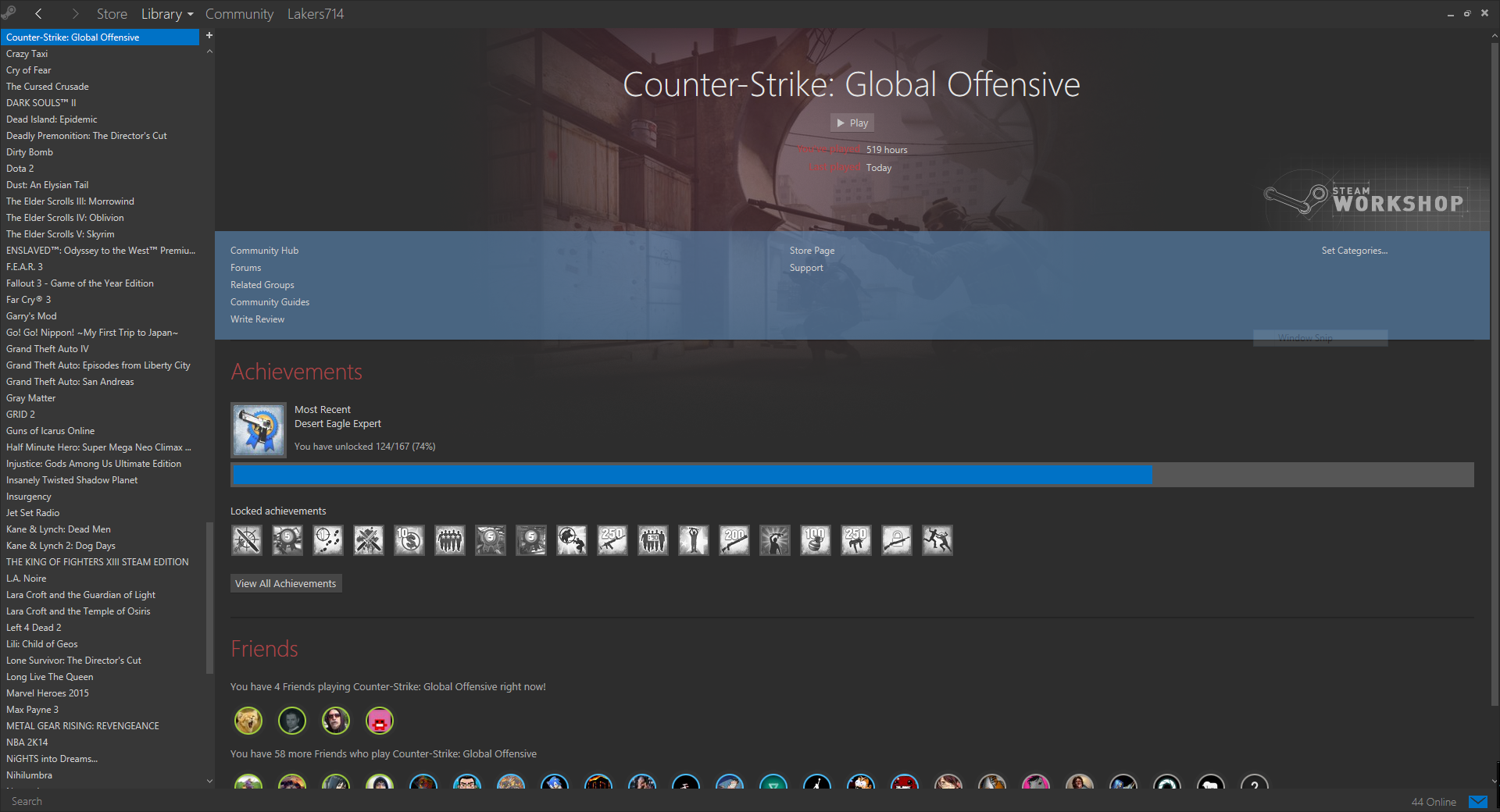
Task: Open the question mark friend avatar
Action: 1255,782
